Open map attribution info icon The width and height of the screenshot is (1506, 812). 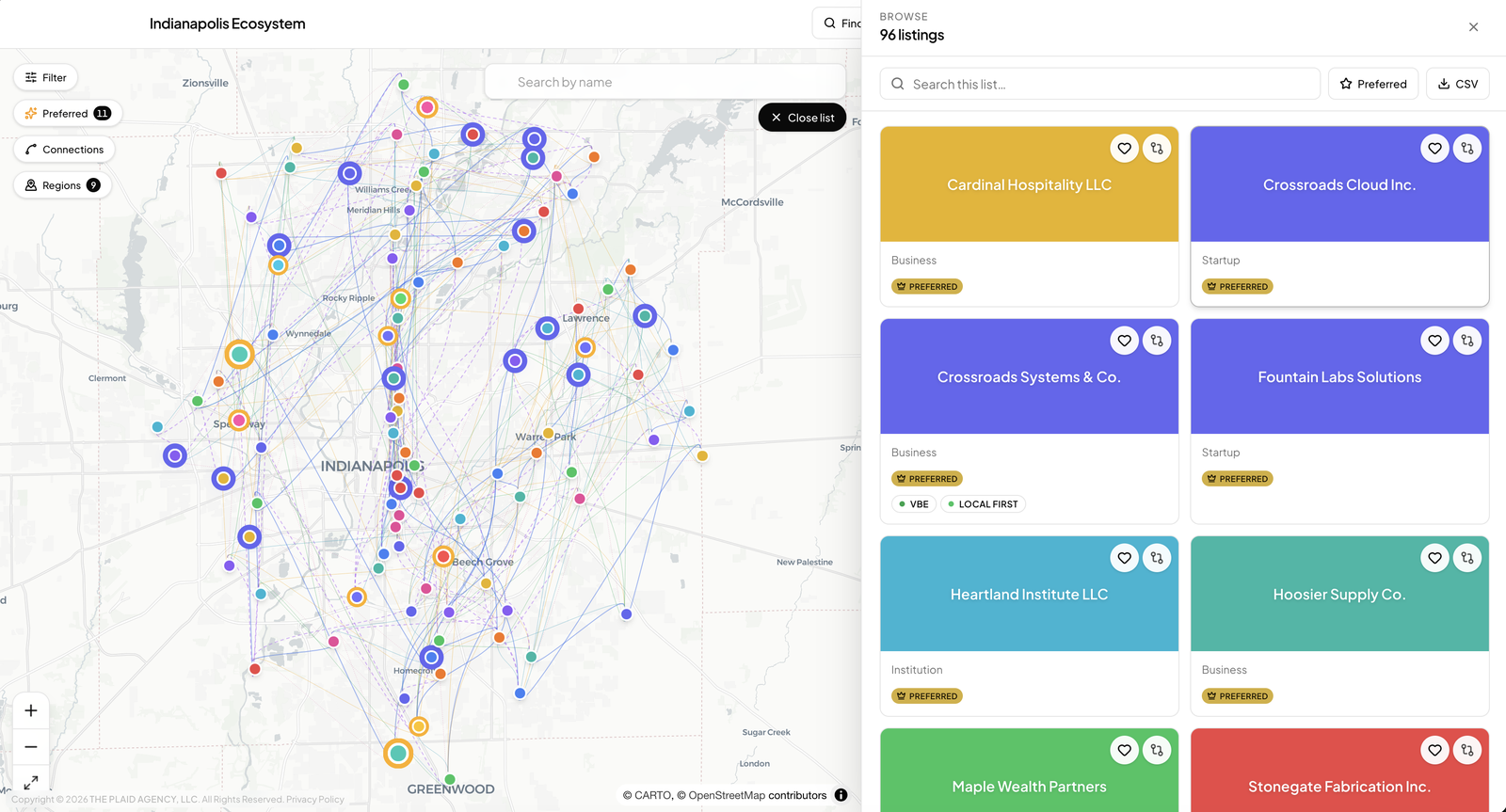pos(841,795)
